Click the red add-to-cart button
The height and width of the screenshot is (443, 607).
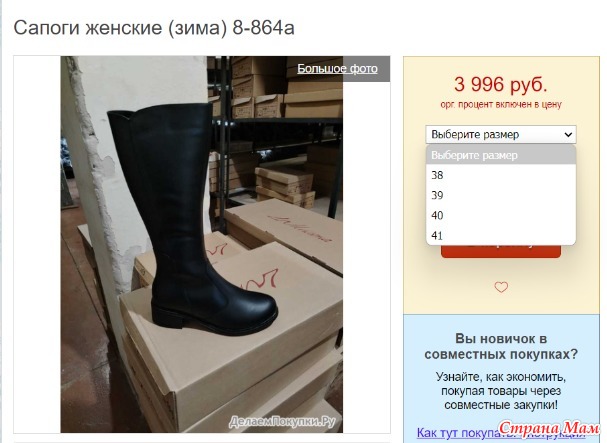pos(501,251)
